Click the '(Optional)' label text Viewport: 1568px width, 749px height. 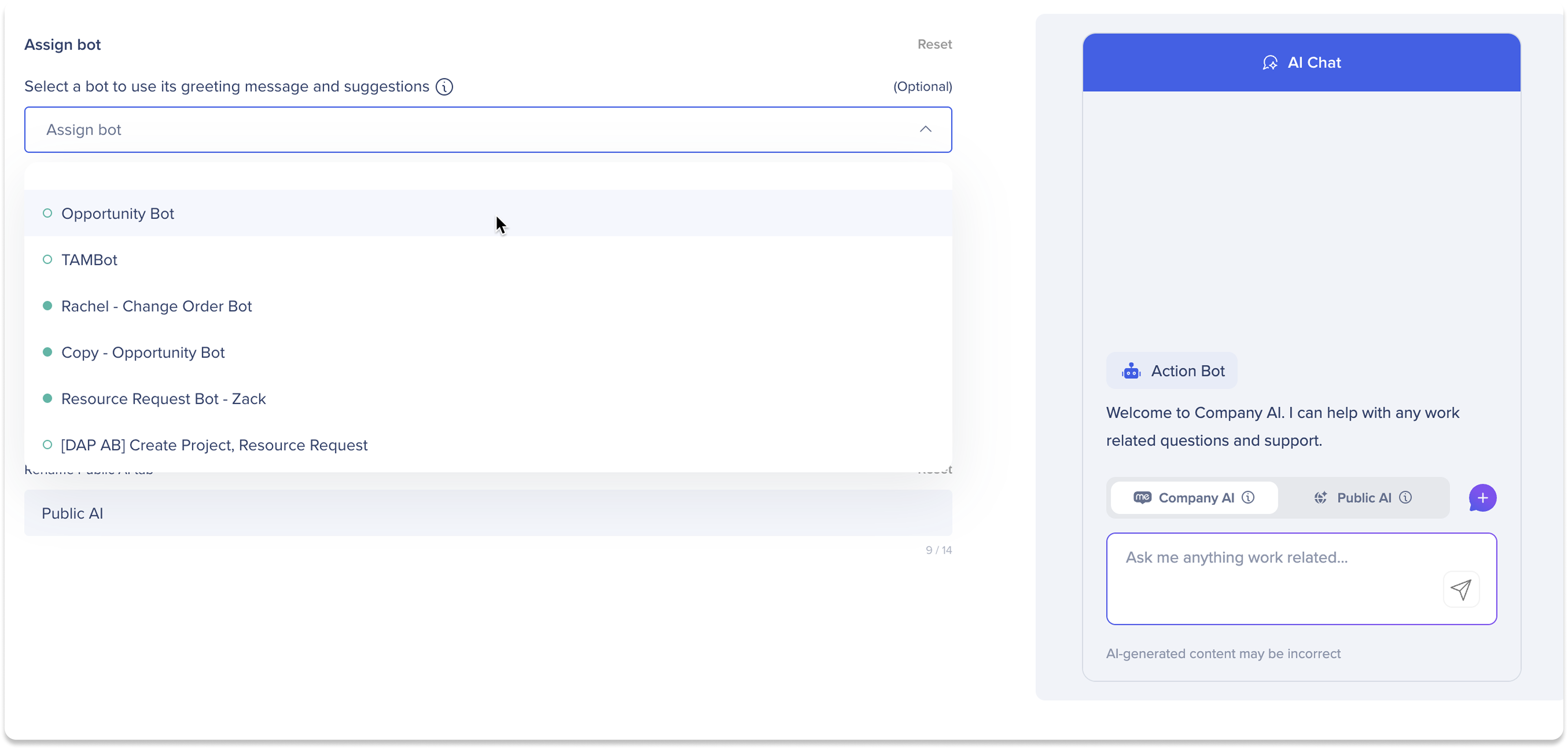tap(922, 87)
